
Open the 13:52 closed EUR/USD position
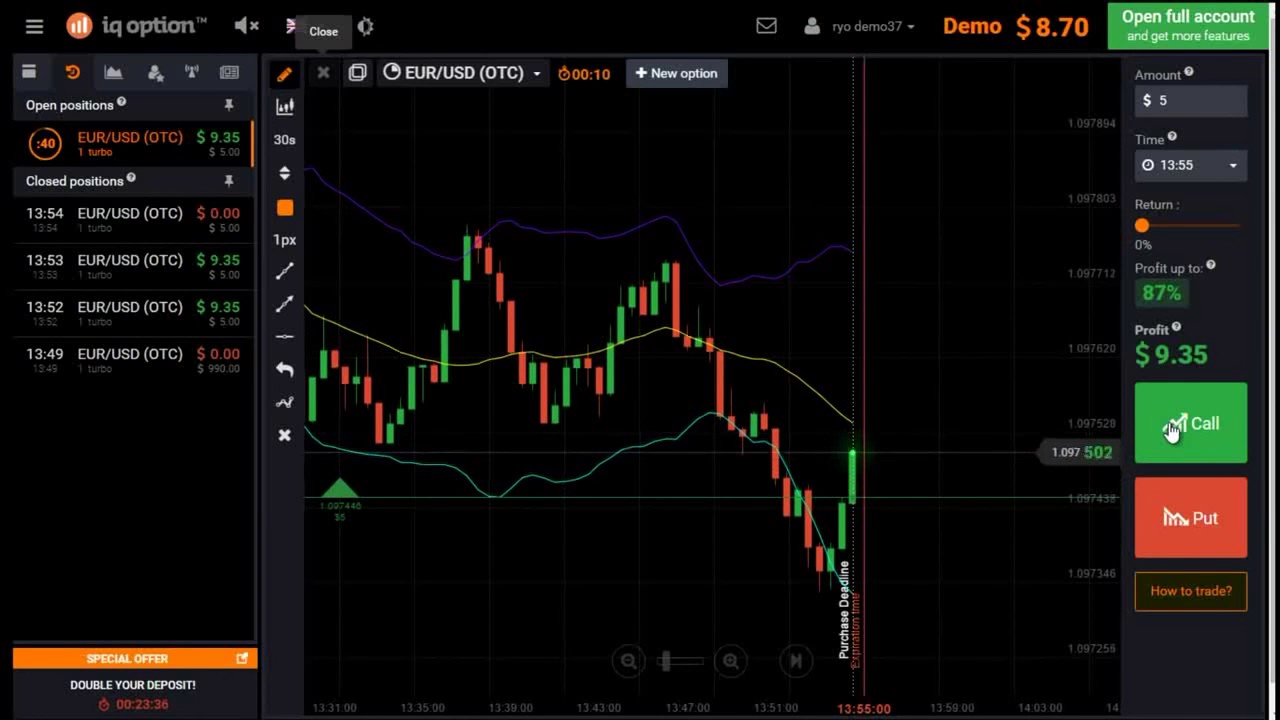point(133,313)
